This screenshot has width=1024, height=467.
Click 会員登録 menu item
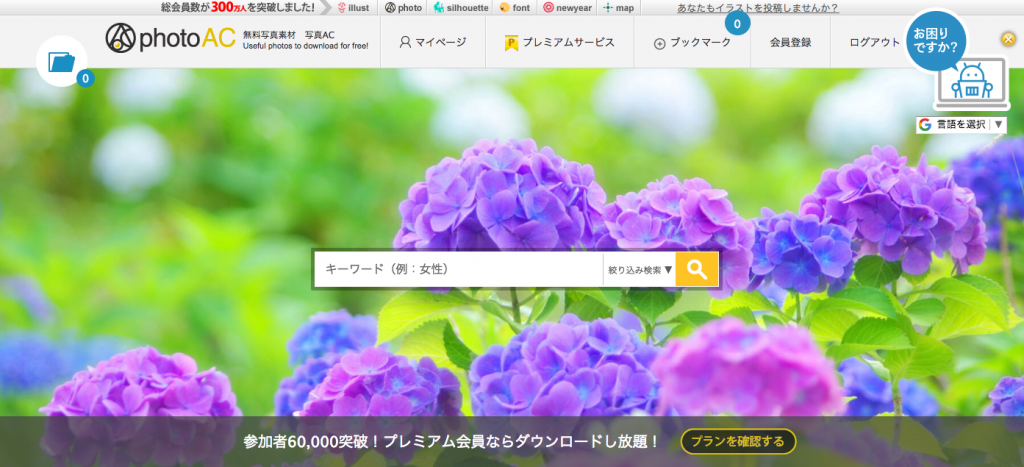pyautogui.click(x=790, y=42)
